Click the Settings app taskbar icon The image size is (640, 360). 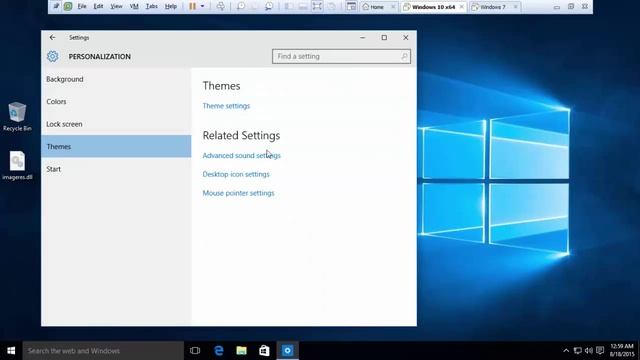tap(287, 351)
